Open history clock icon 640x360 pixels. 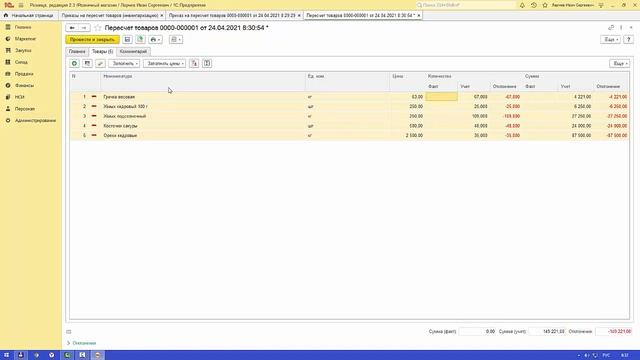coord(533,5)
